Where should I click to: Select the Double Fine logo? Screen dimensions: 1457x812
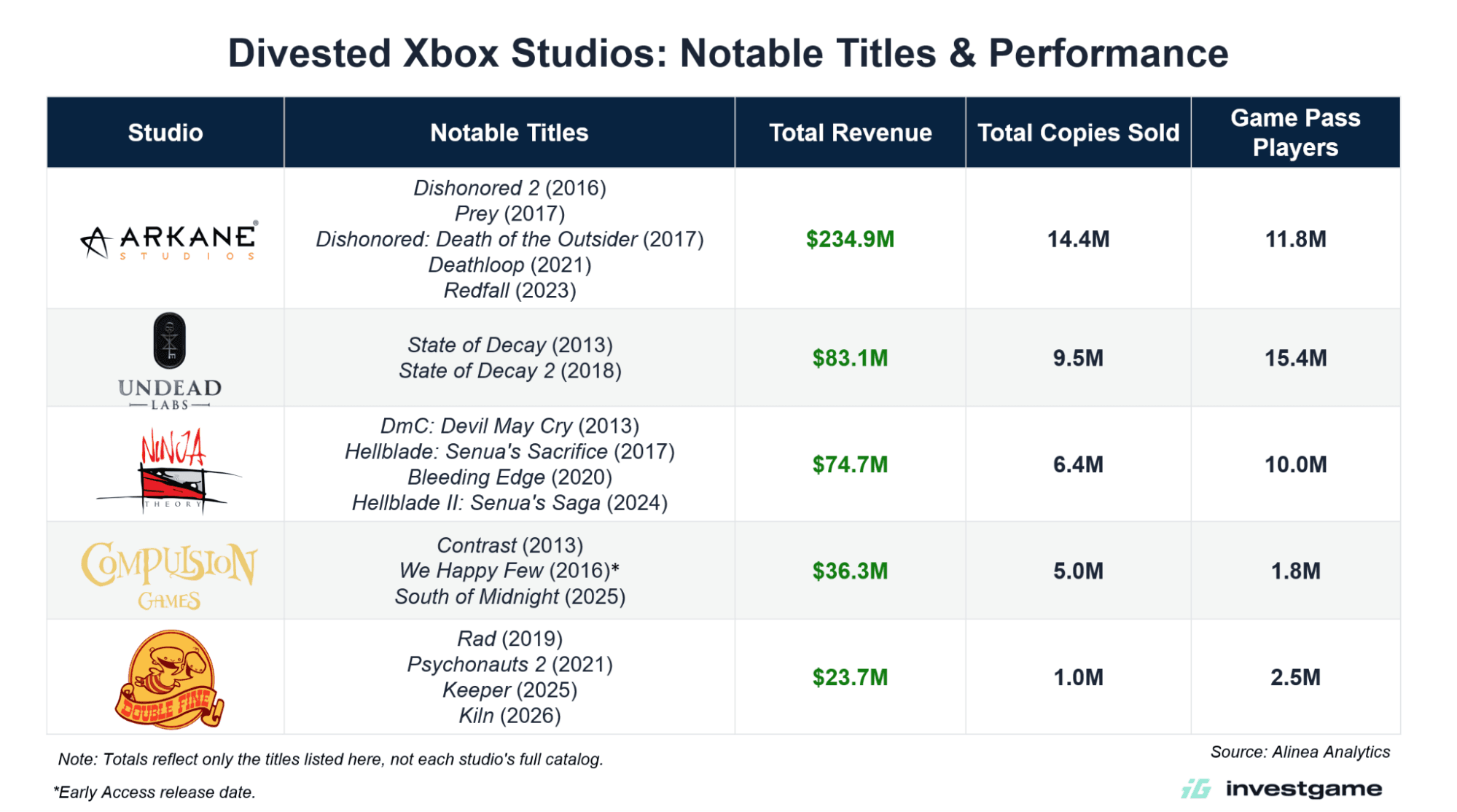click(x=169, y=679)
